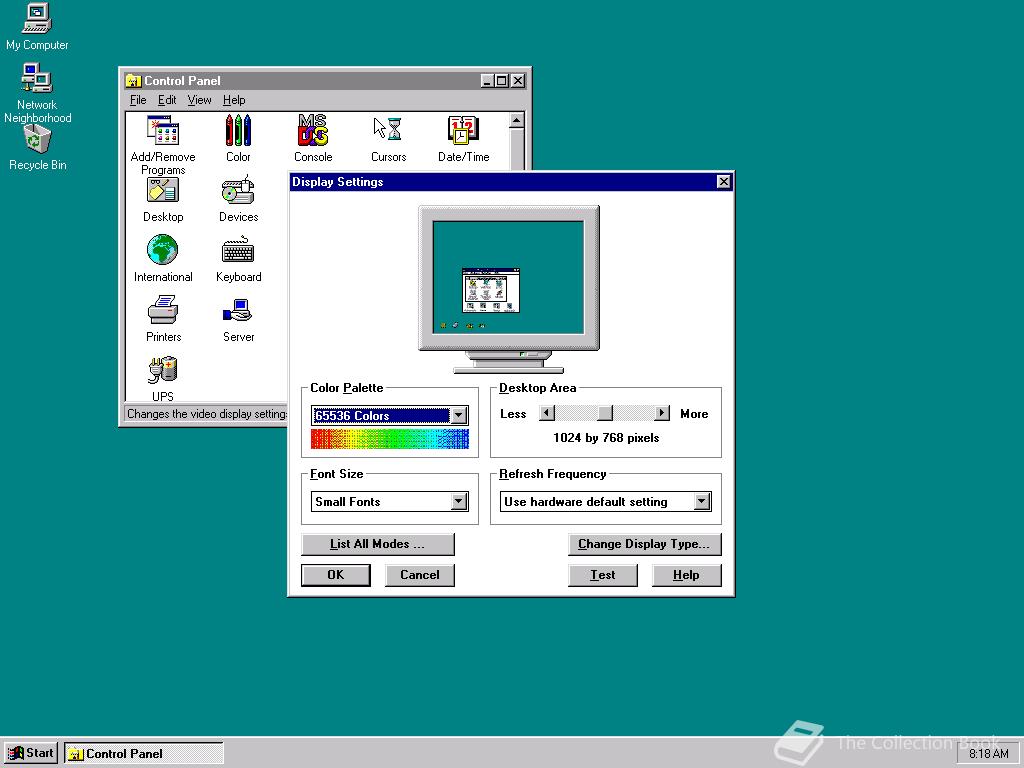Click the color gradient preview bar
The image size is (1024, 768).
[389, 439]
